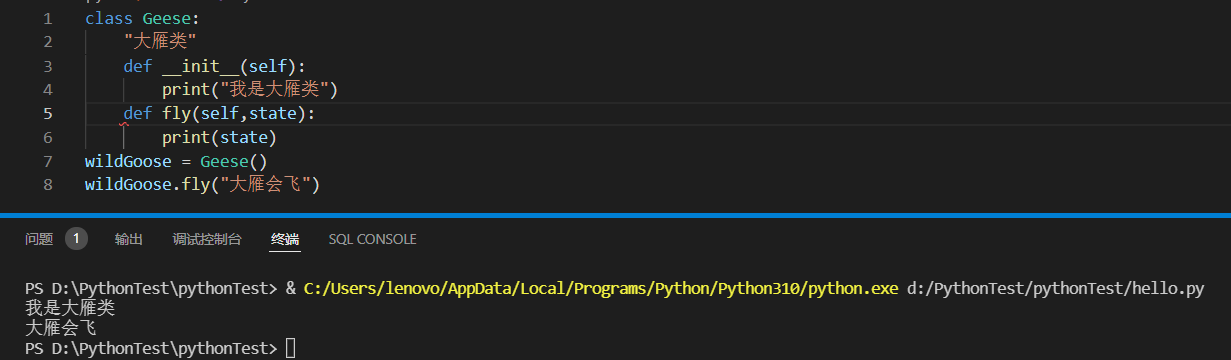This screenshot has height=360, width=1231.
Task: Click the wildGoose variable on line 7
Action: [128, 161]
